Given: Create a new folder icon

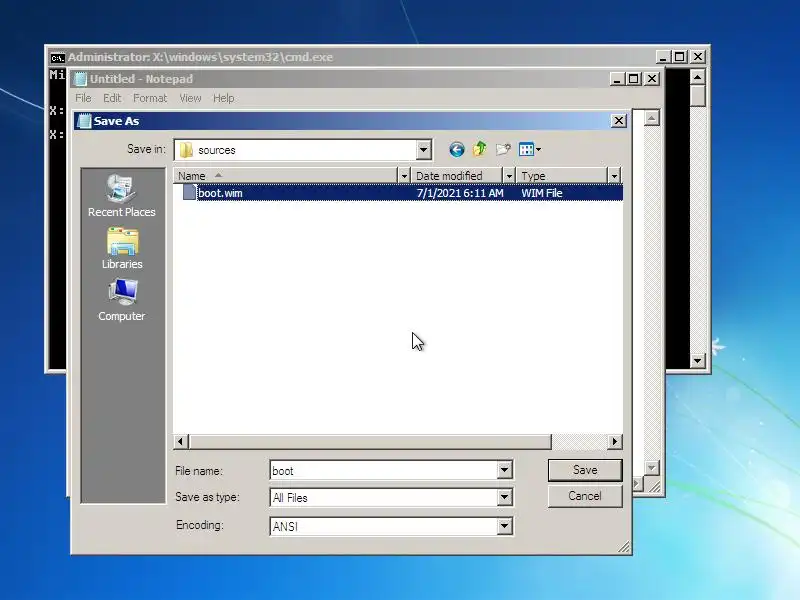Looking at the screenshot, I should (x=503, y=149).
